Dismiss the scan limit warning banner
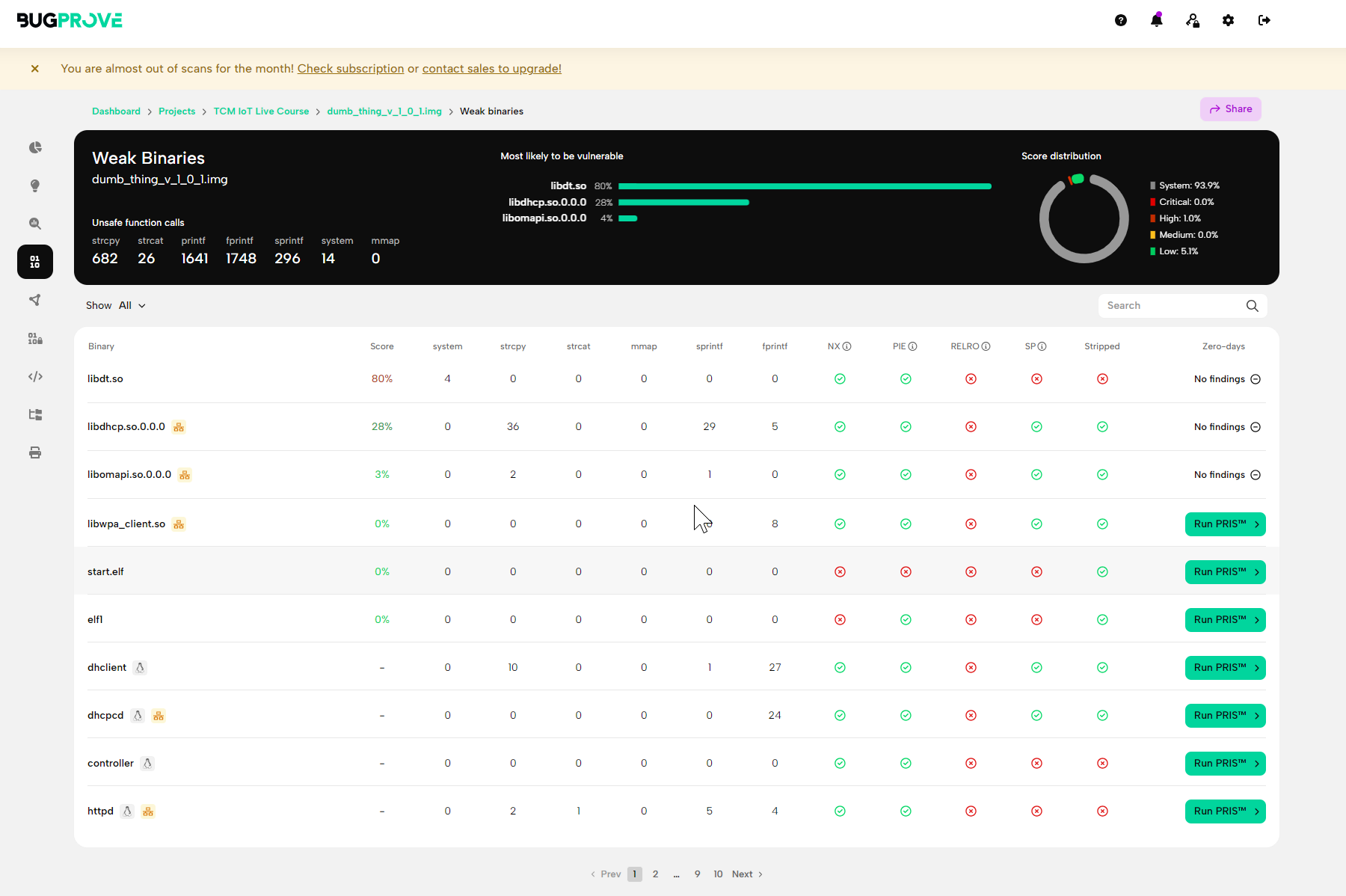The image size is (1346, 896). coord(35,68)
